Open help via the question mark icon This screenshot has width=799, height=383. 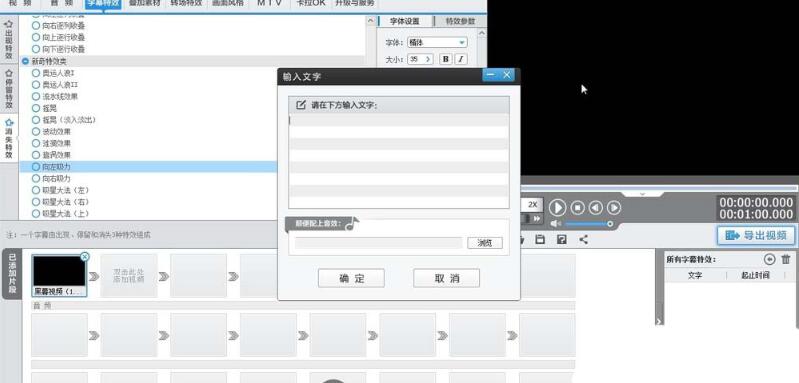562,239
